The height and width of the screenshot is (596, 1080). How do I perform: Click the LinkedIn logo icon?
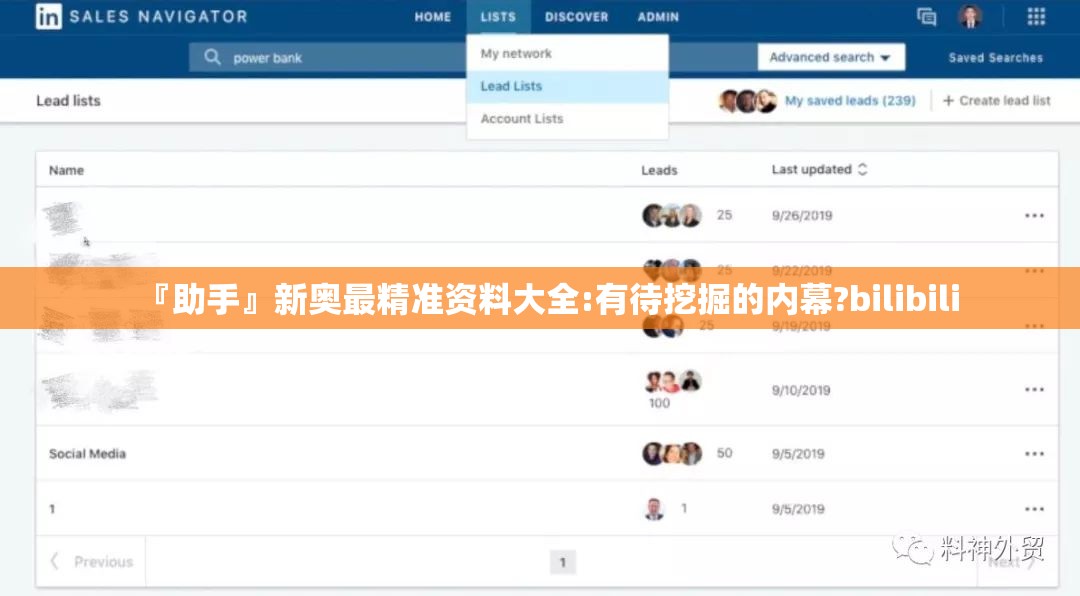click(48, 17)
